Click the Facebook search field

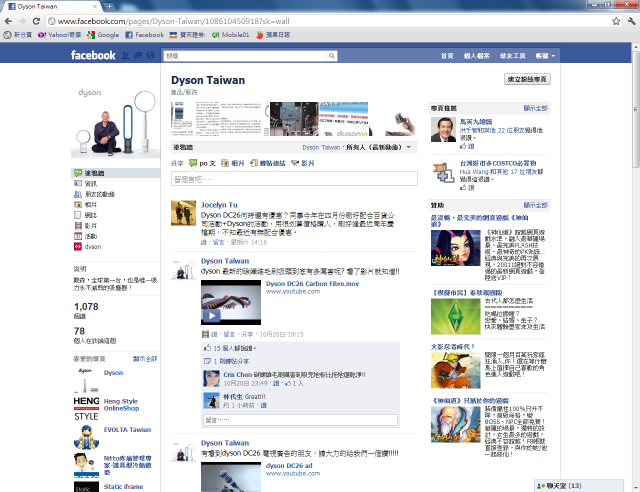pos(245,56)
